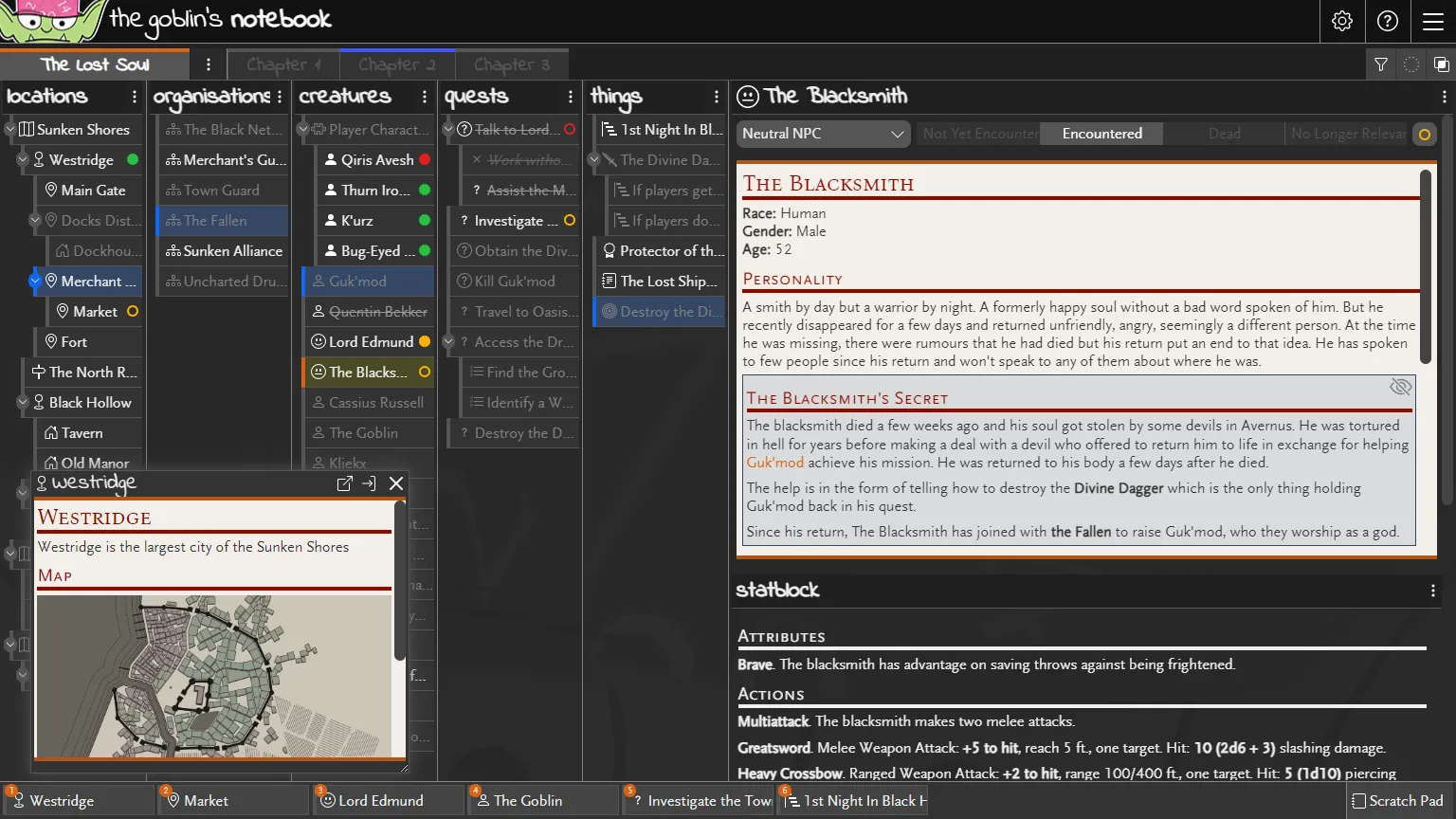
Task: Click the filter icon below the top bar
Action: click(x=1381, y=64)
